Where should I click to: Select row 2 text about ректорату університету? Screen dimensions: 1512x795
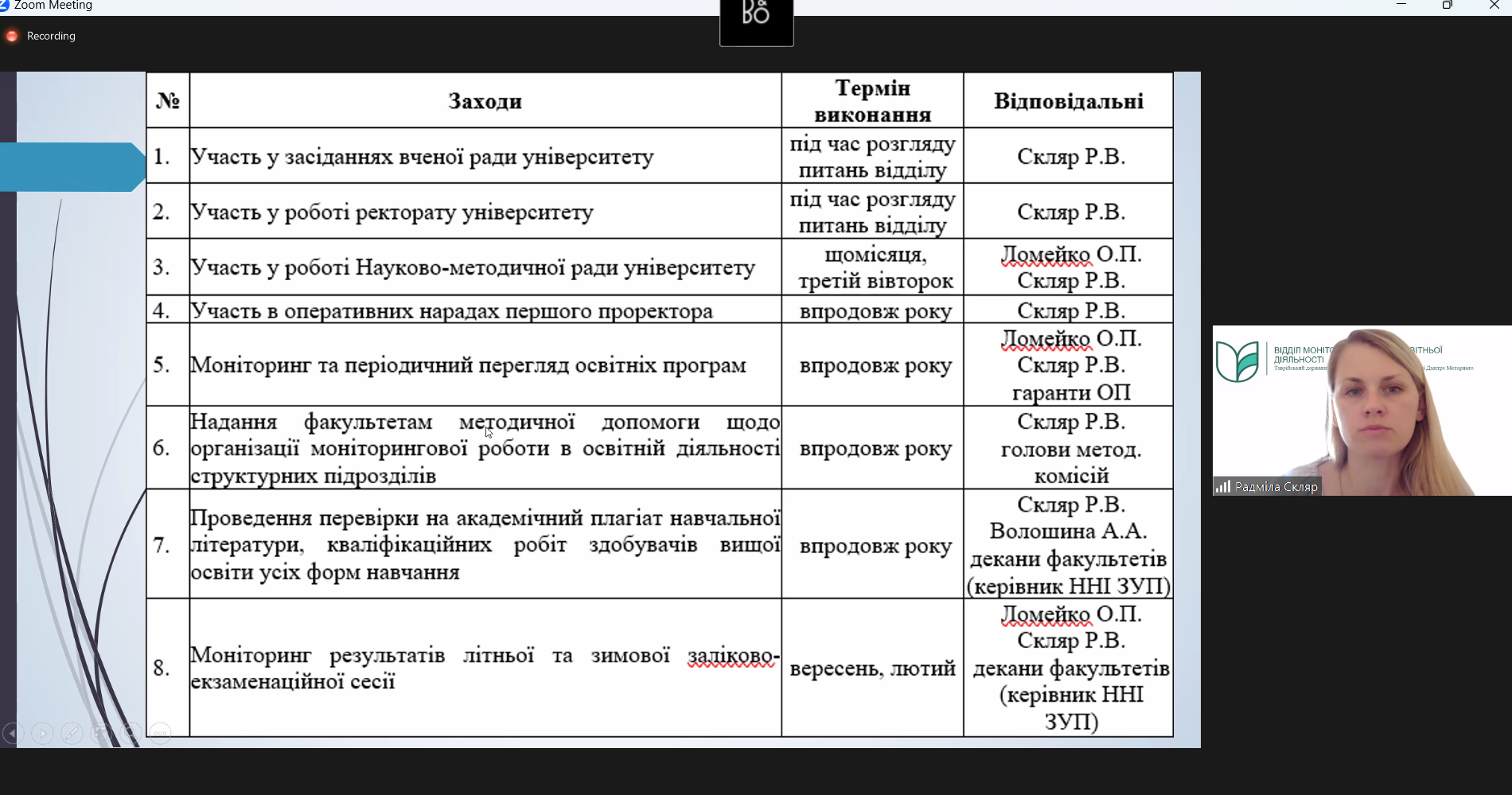[x=392, y=212]
